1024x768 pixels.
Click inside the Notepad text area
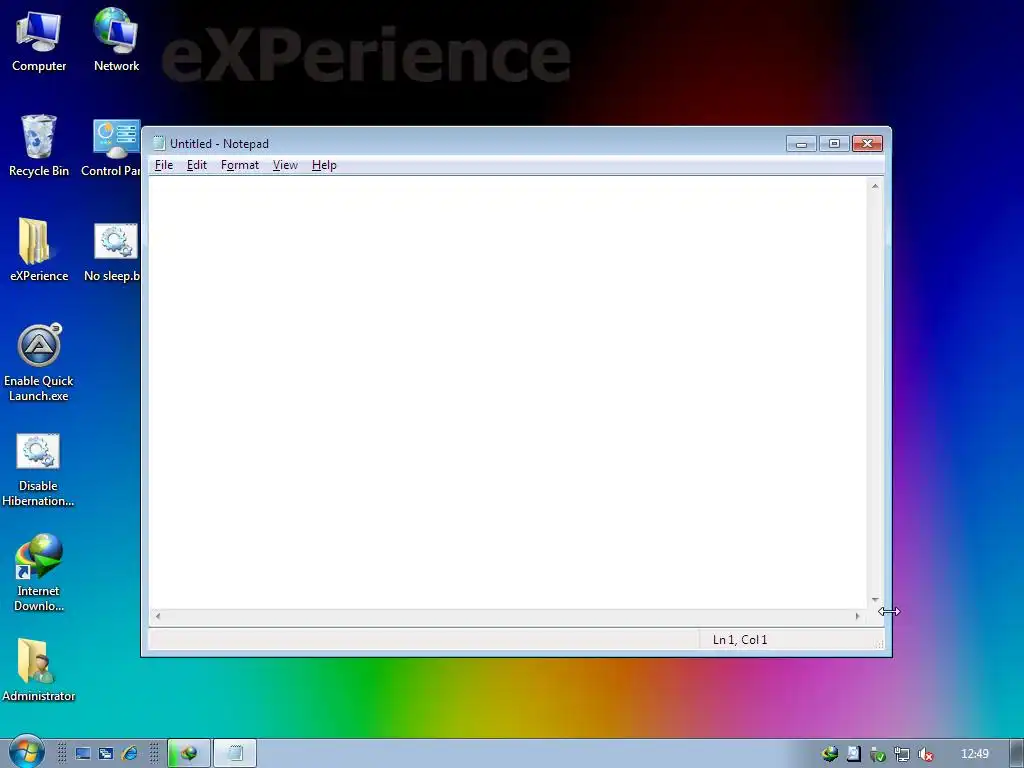pyautogui.click(x=507, y=392)
